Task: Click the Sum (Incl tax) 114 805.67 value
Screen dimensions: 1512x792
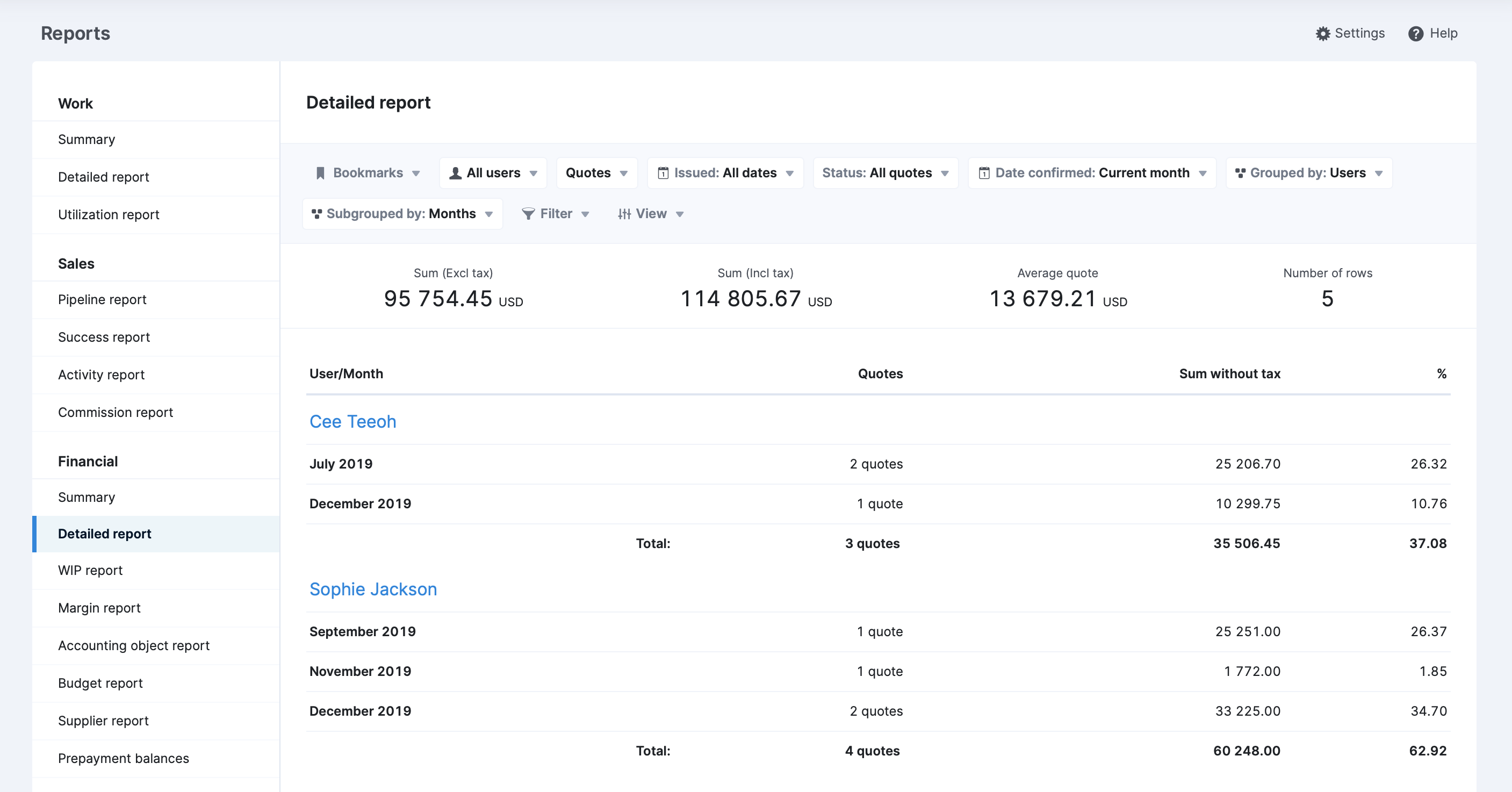Action: [755, 299]
